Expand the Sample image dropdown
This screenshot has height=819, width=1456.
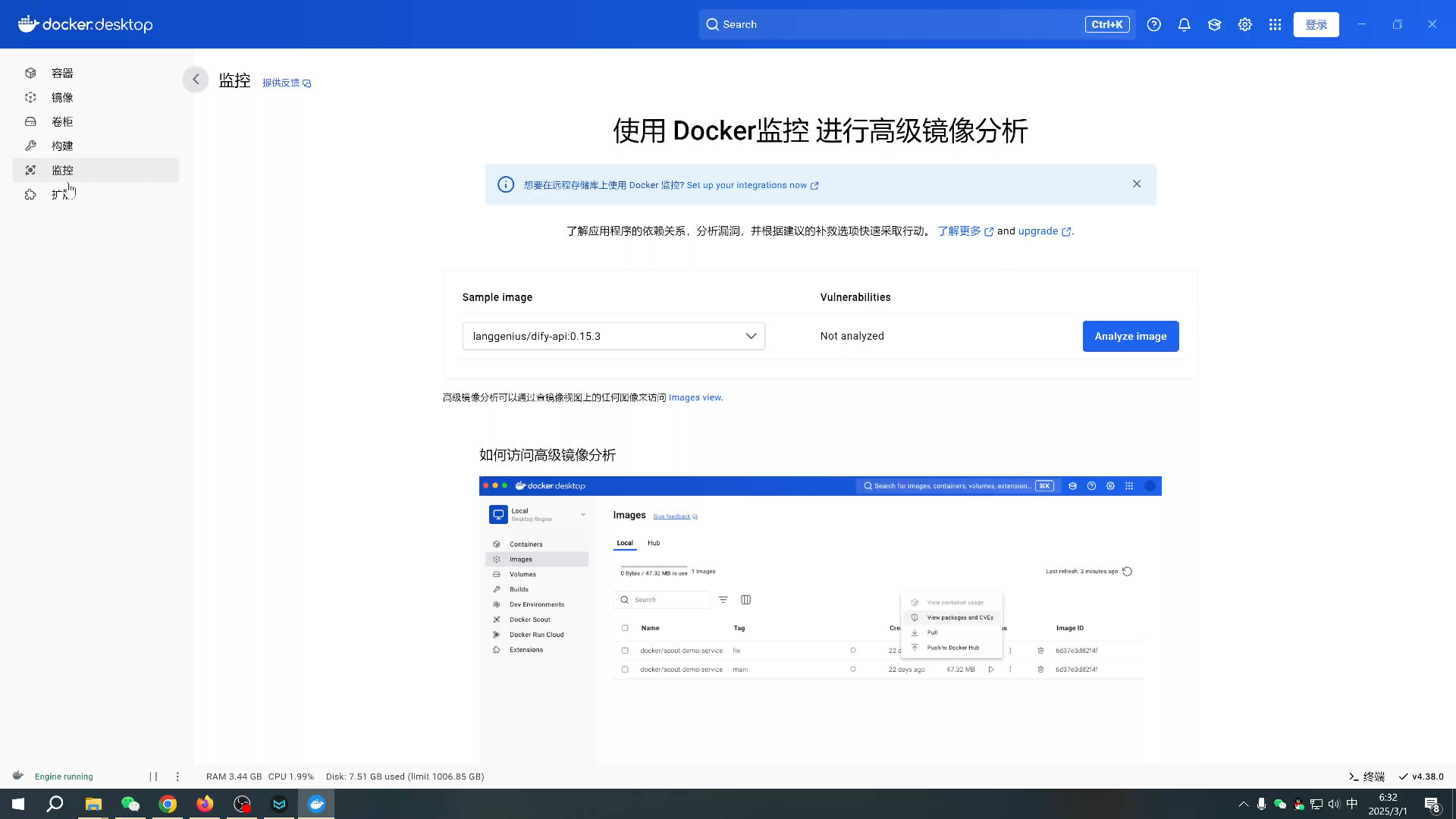tap(613, 336)
